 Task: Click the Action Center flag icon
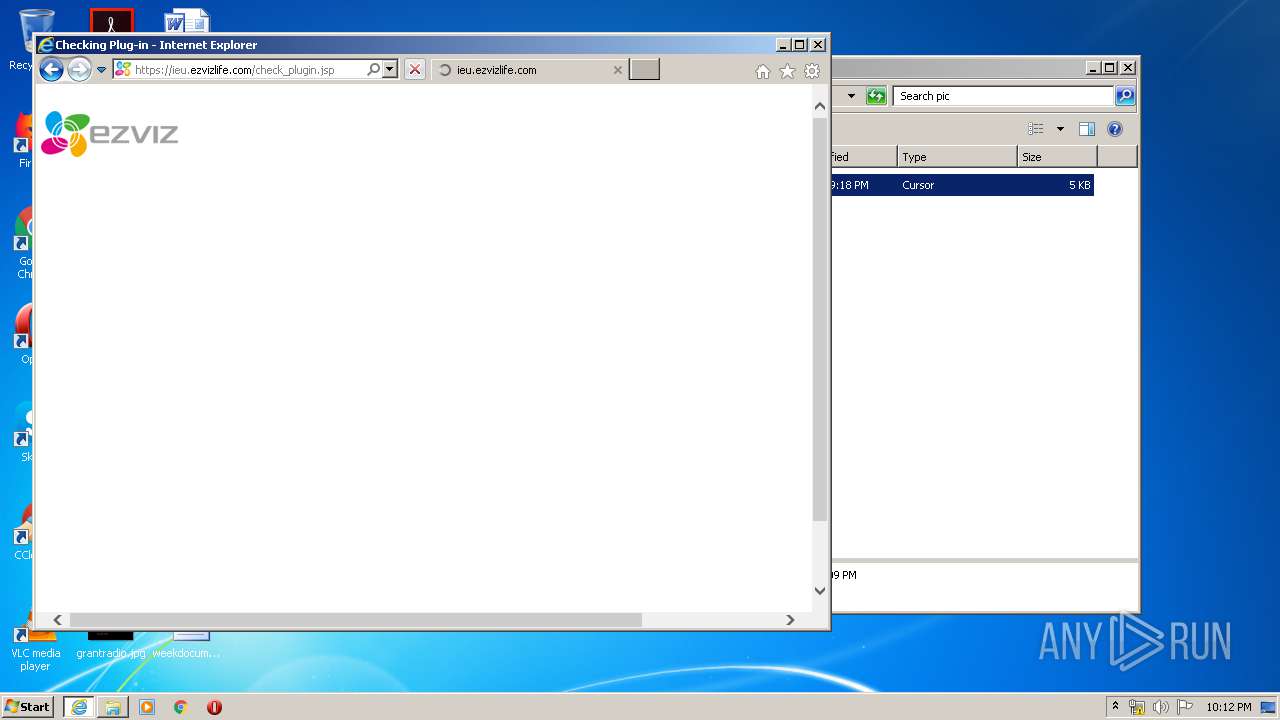point(1185,707)
